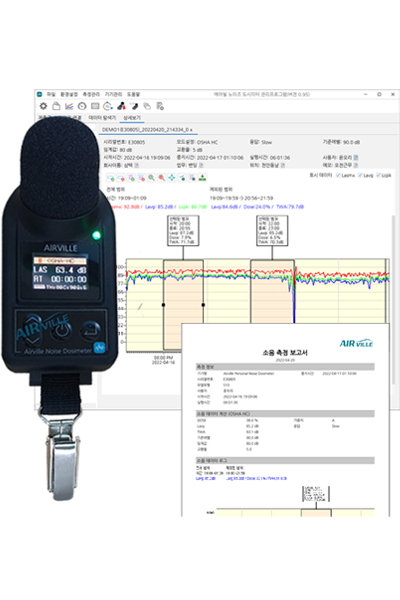Click the four-arrow pan icon
The image size is (400, 600).
[x=172, y=178]
